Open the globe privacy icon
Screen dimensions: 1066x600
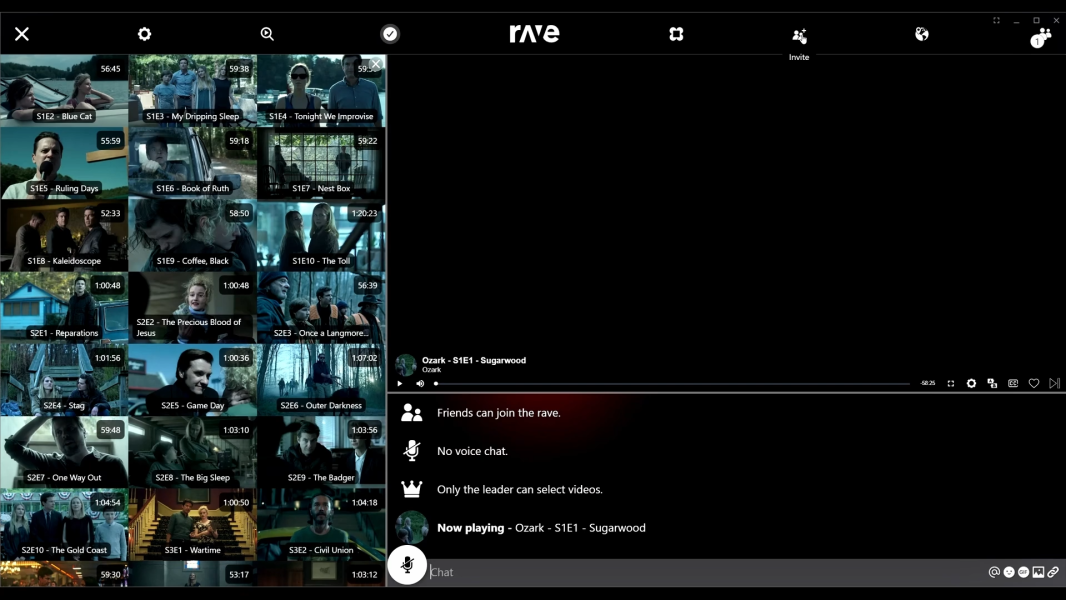click(922, 34)
